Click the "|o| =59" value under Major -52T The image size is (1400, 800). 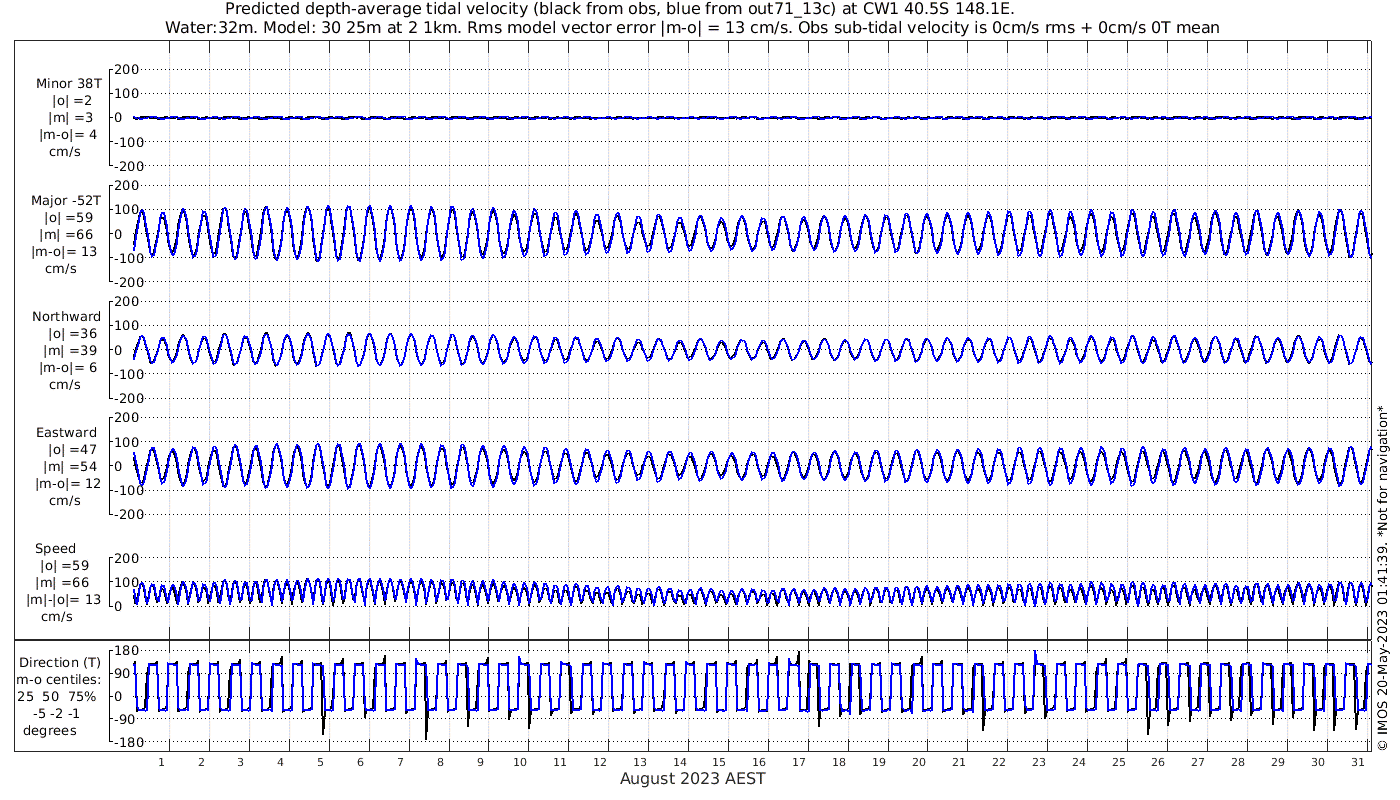click(68, 218)
